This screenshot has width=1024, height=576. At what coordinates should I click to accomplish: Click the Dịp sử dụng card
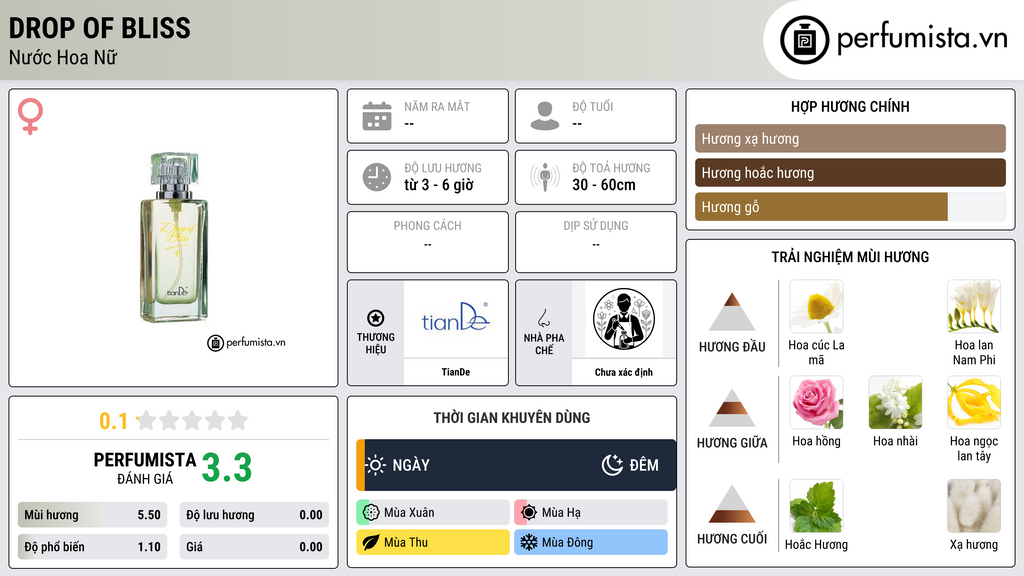[x=596, y=242]
